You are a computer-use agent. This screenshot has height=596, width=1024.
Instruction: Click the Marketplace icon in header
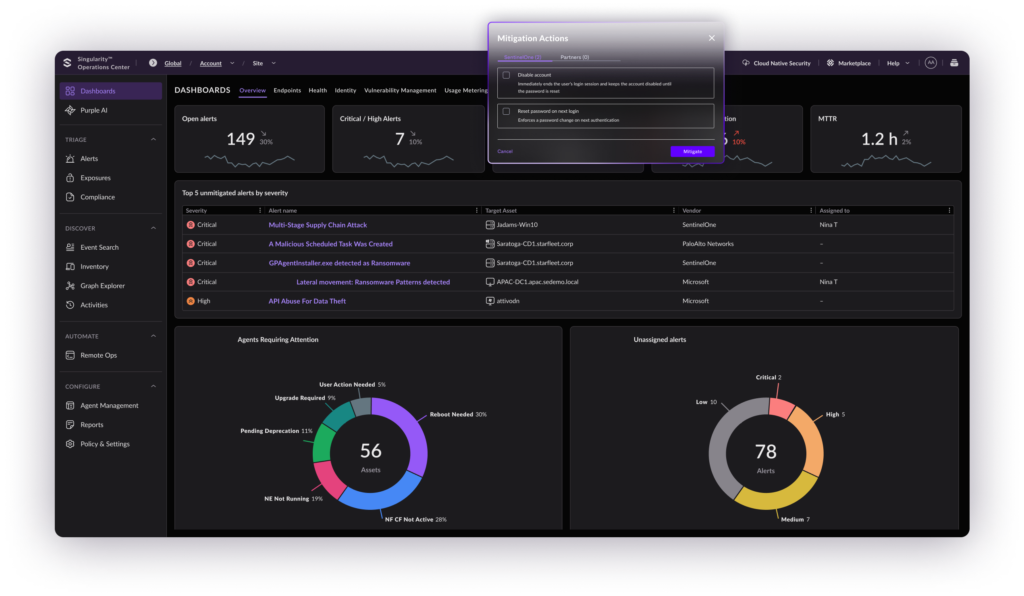coord(830,63)
